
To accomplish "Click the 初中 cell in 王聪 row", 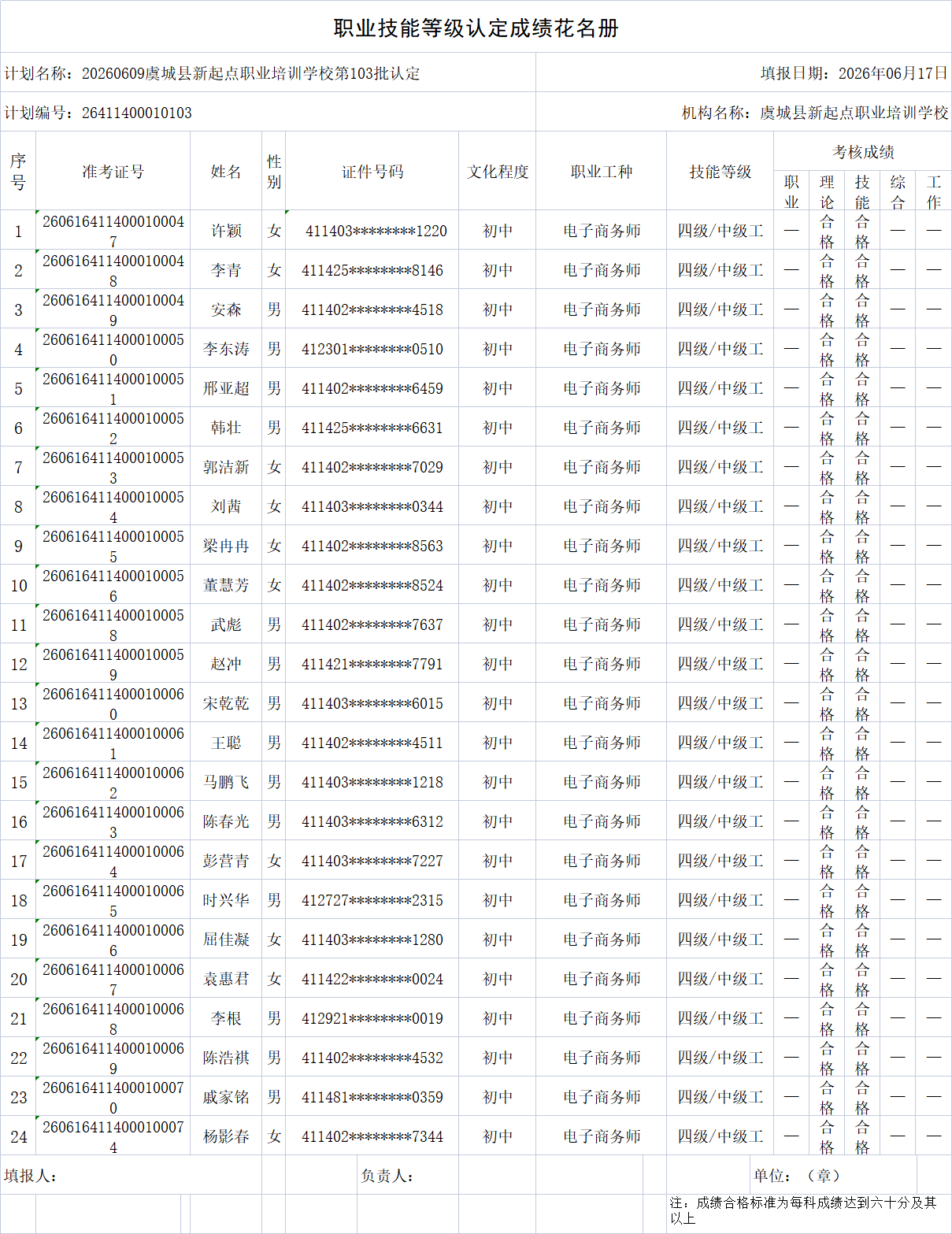I will [498, 743].
